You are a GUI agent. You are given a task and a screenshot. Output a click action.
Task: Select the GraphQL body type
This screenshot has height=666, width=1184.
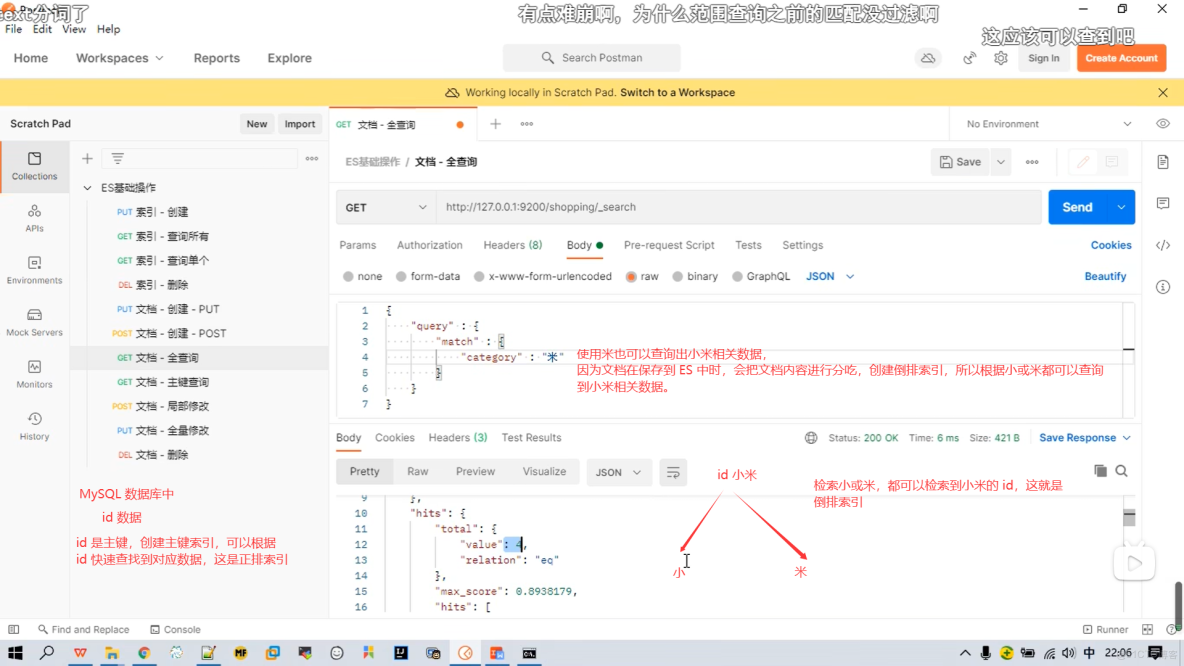(x=761, y=276)
